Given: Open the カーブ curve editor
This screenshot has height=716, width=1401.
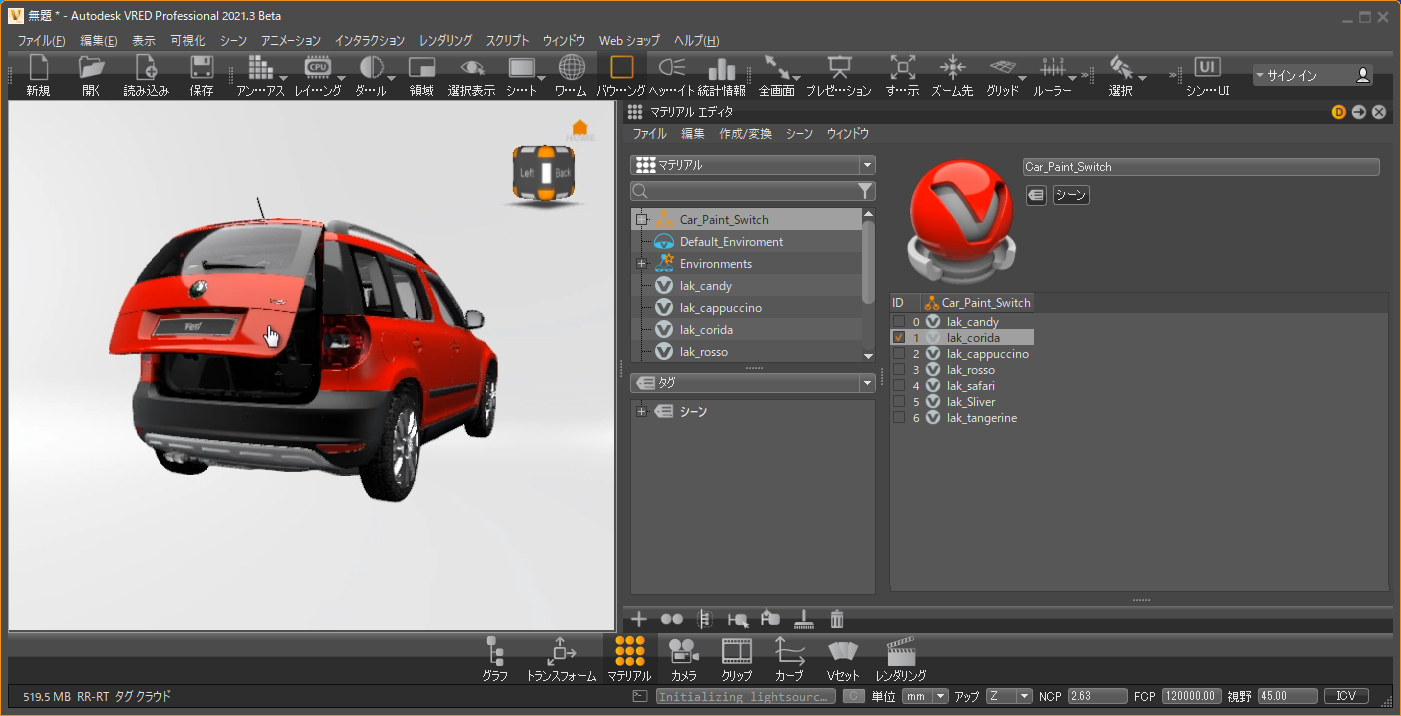Looking at the screenshot, I should (x=789, y=652).
